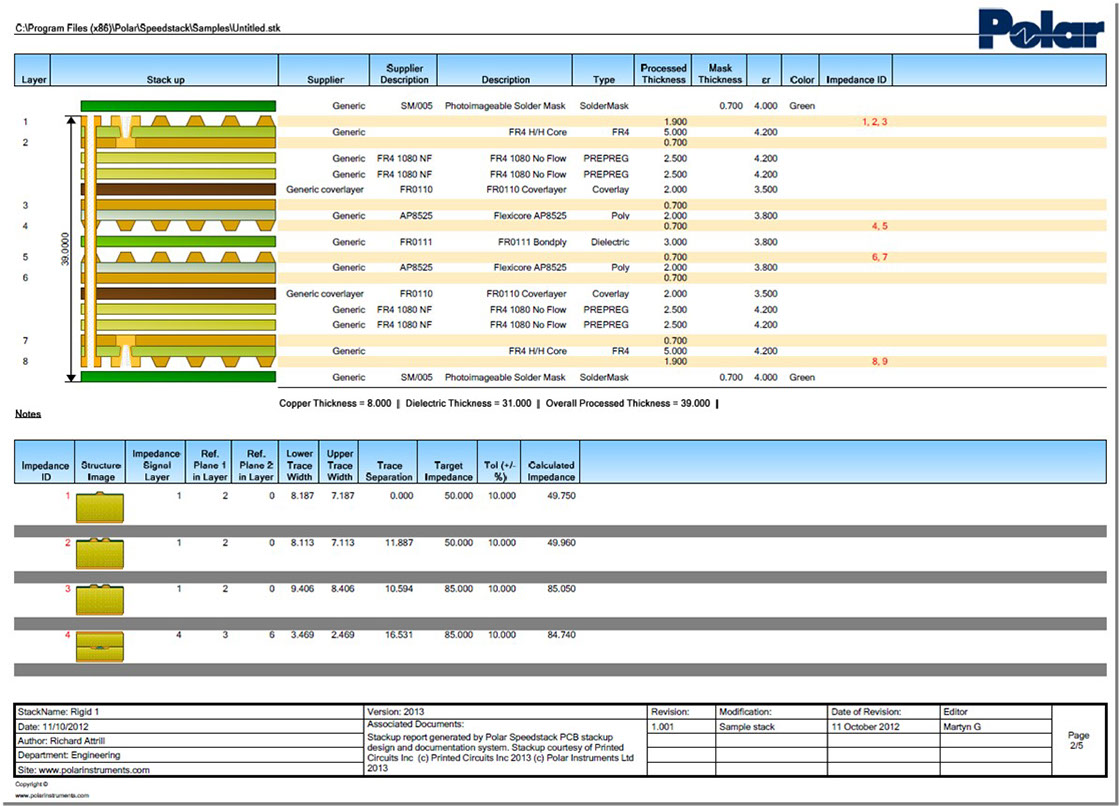The width and height of the screenshot is (1119, 806).
Task: Click the Notes heading
Action: [28, 414]
